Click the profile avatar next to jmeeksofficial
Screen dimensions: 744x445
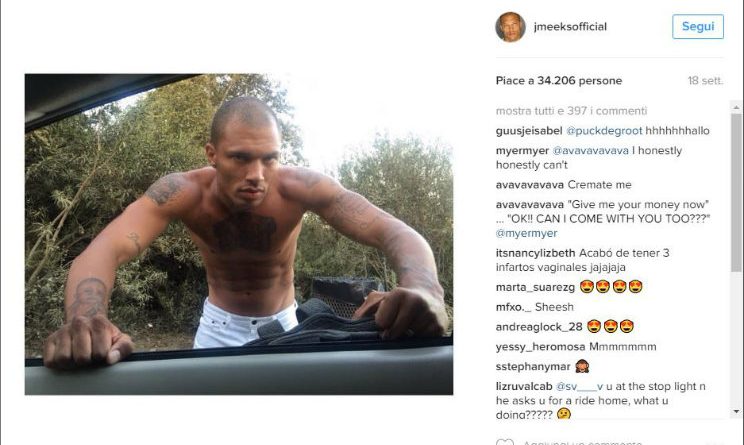click(x=510, y=27)
